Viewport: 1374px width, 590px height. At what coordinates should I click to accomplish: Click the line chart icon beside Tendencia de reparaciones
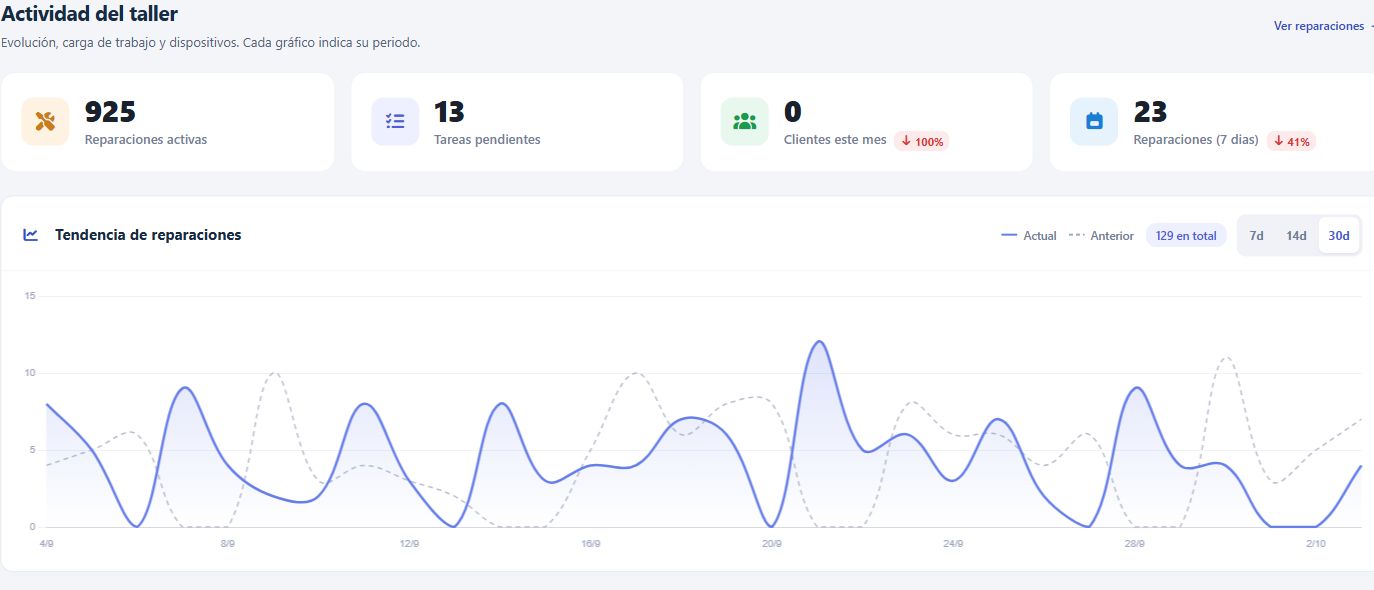coord(31,235)
